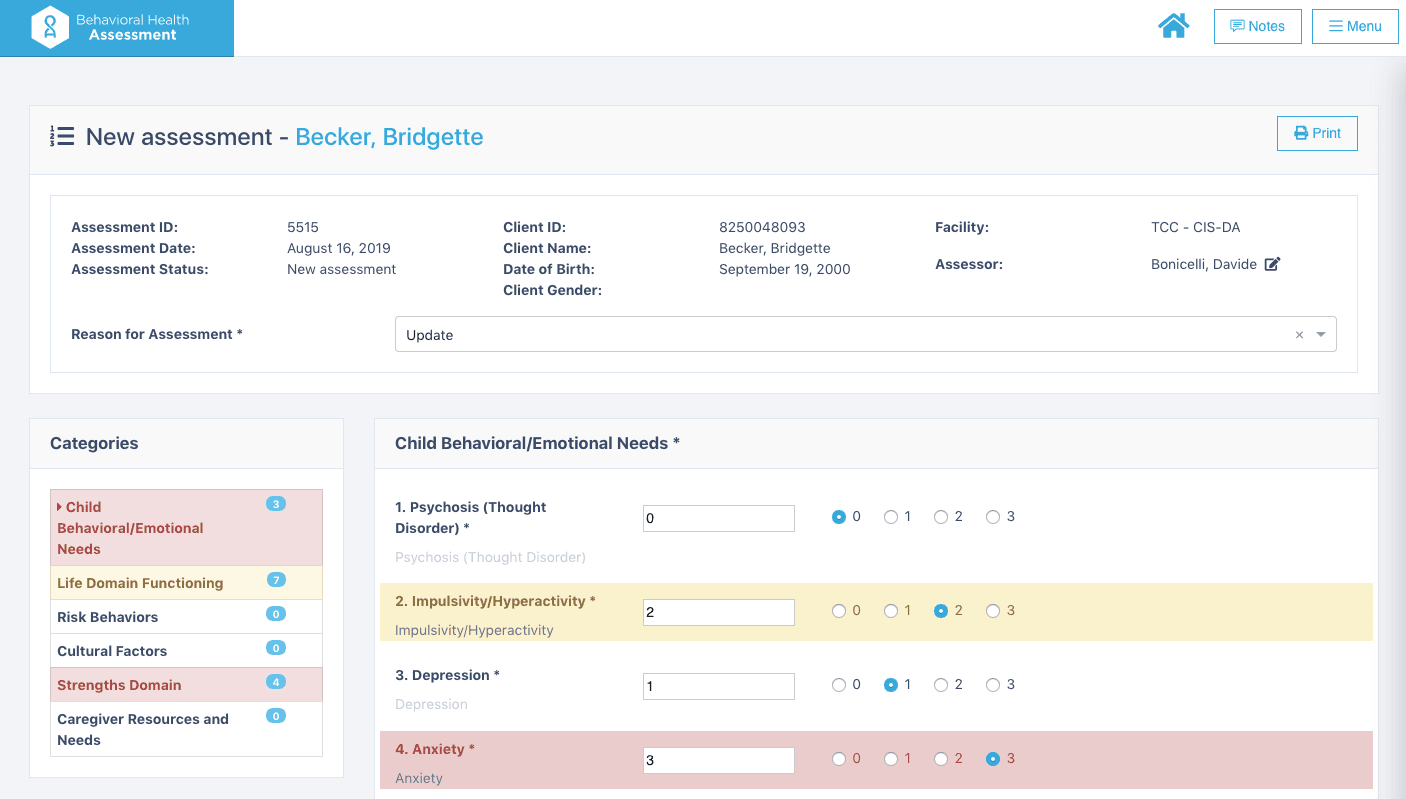The image size is (1406, 799).
Task: Click the Behavioral Health Assessment logo
Action: tap(117, 28)
